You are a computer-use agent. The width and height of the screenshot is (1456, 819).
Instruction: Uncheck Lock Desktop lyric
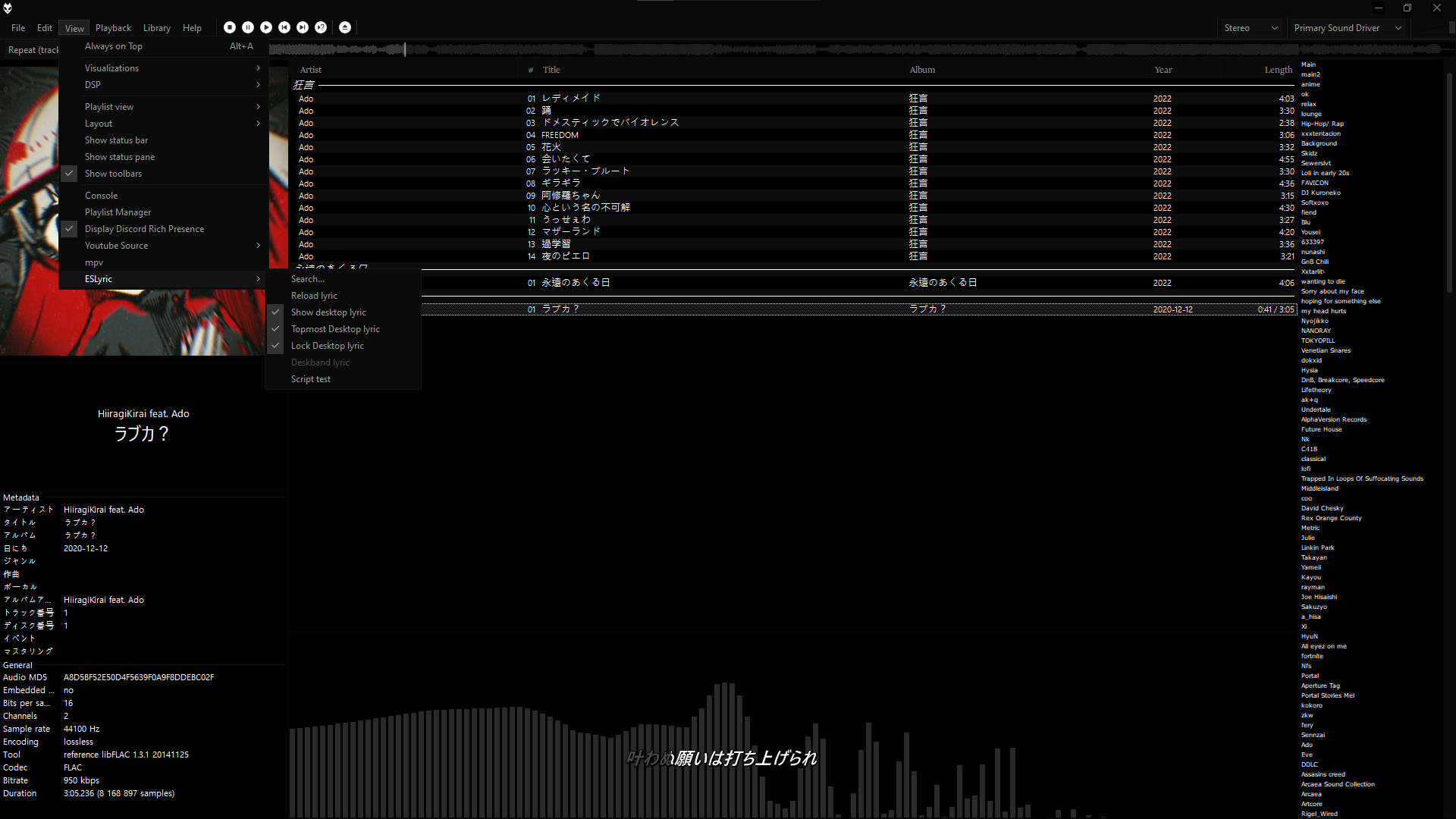pos(328,345)
